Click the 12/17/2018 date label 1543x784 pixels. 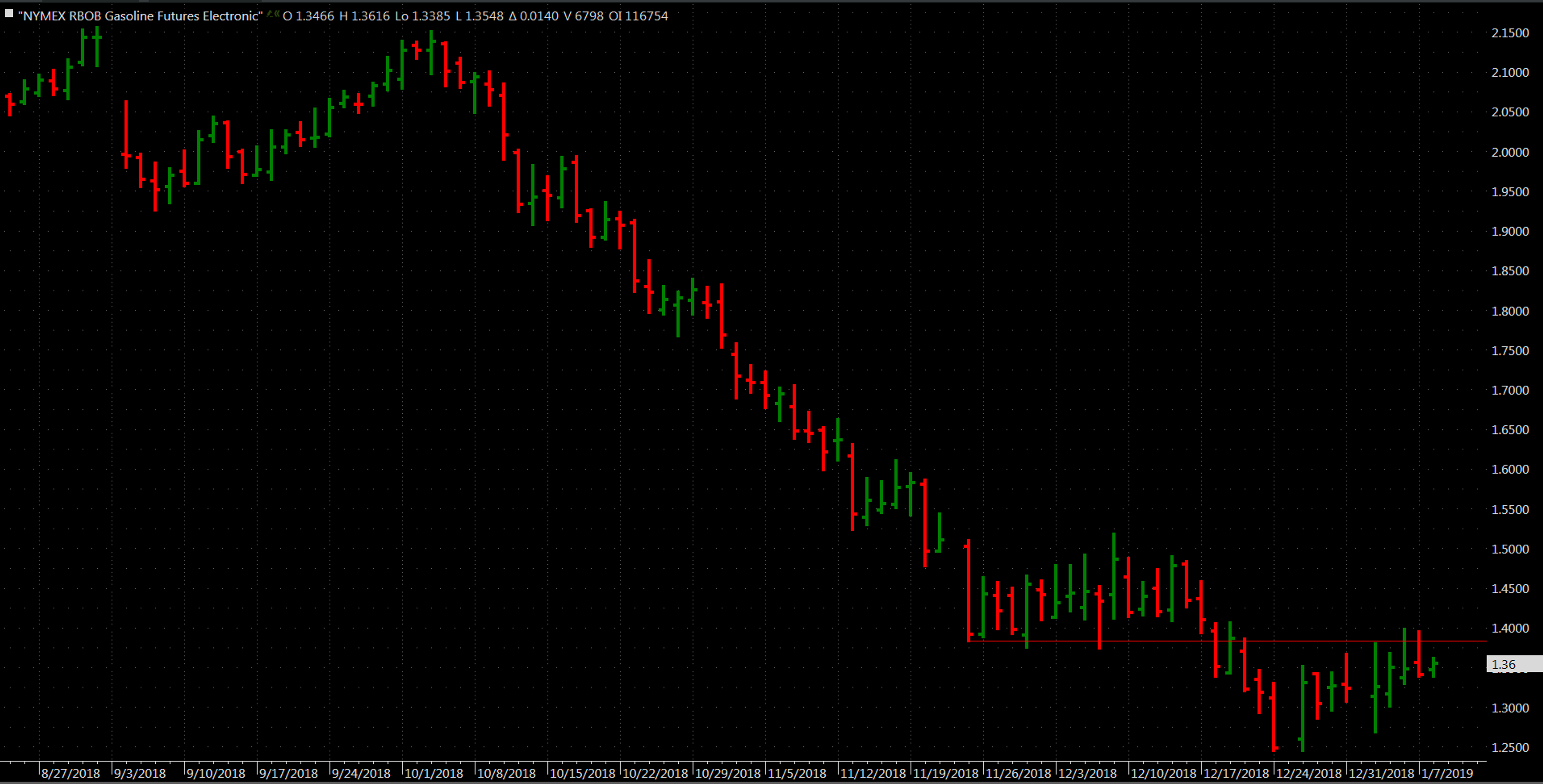click(1236, 773)
